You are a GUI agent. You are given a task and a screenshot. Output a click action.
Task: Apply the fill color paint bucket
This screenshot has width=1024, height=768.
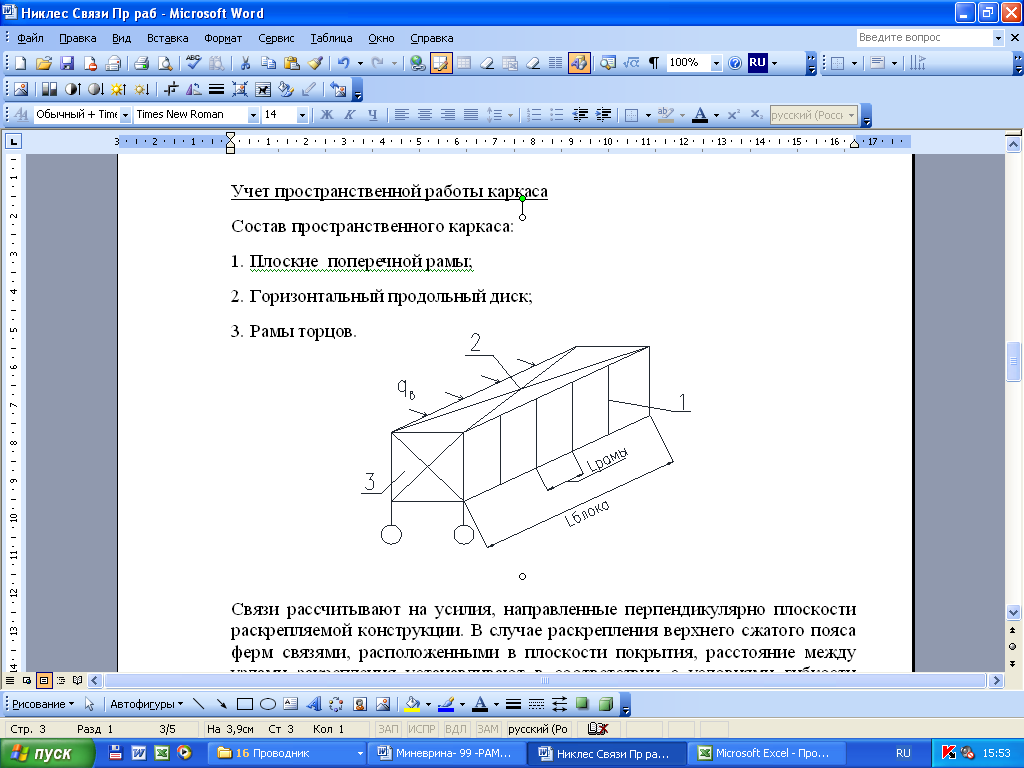(413, 704)
